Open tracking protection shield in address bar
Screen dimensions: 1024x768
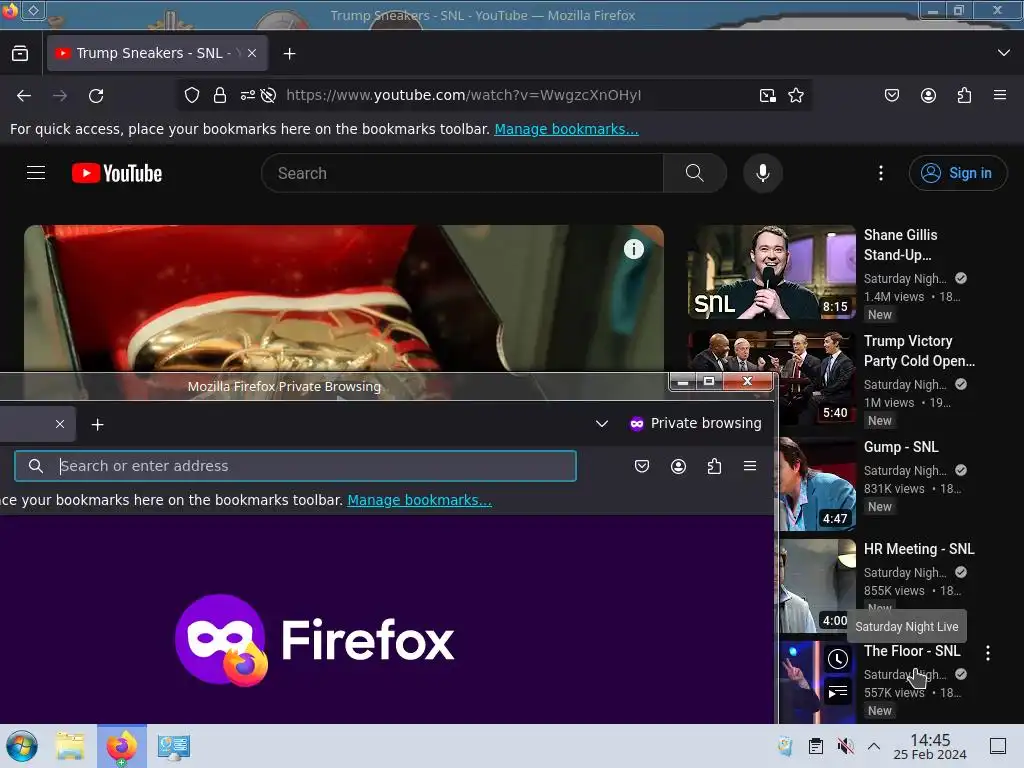coord(191,95)
